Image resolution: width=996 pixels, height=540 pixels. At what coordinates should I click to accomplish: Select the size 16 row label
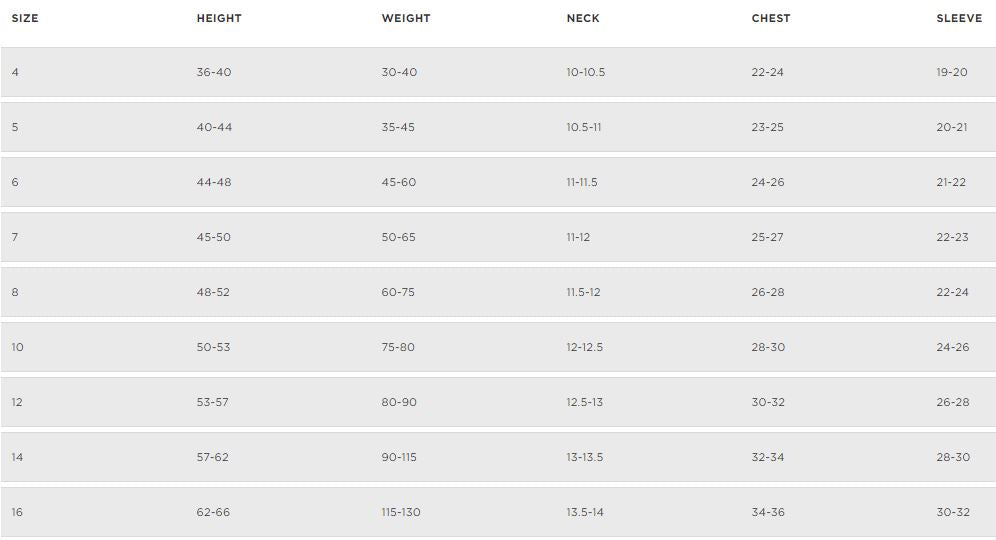coord(17,512)
